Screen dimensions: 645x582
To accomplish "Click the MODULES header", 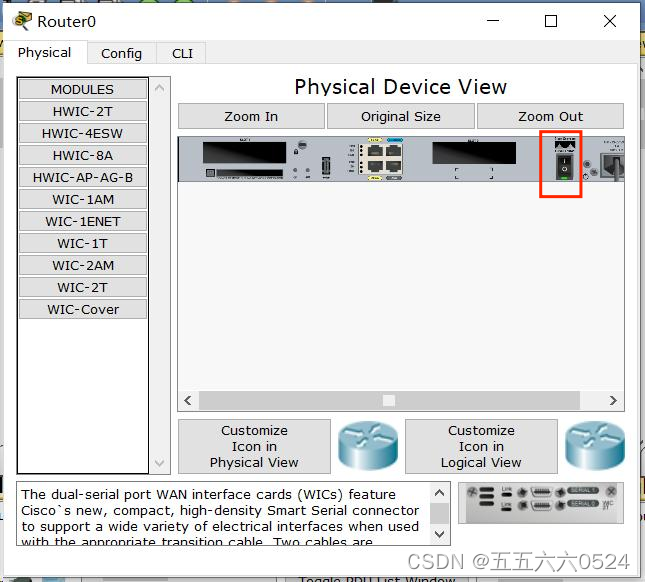I will (83, 89).
